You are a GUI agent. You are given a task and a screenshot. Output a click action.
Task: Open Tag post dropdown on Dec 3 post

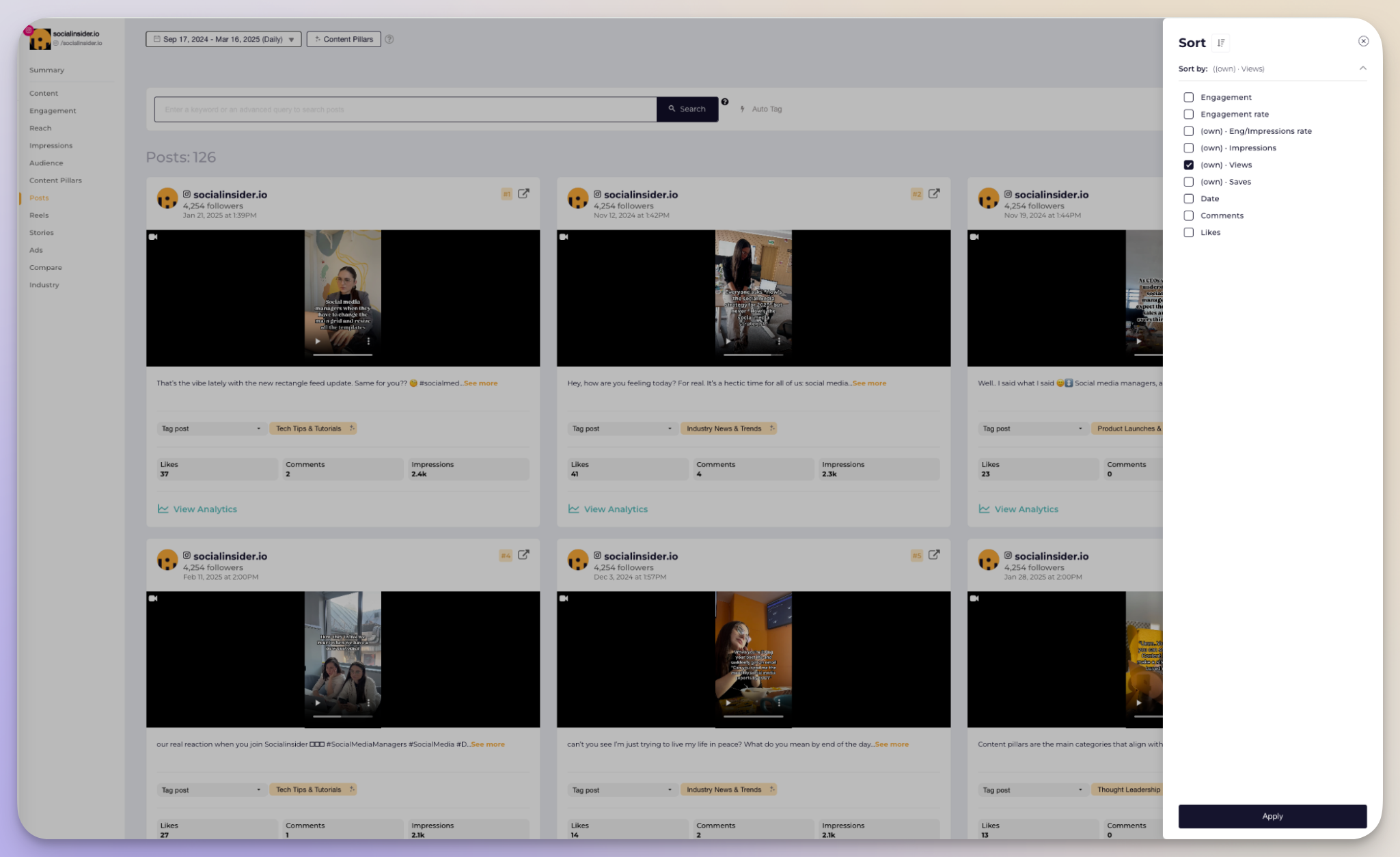pyautogui.click(x=622, y=790)
